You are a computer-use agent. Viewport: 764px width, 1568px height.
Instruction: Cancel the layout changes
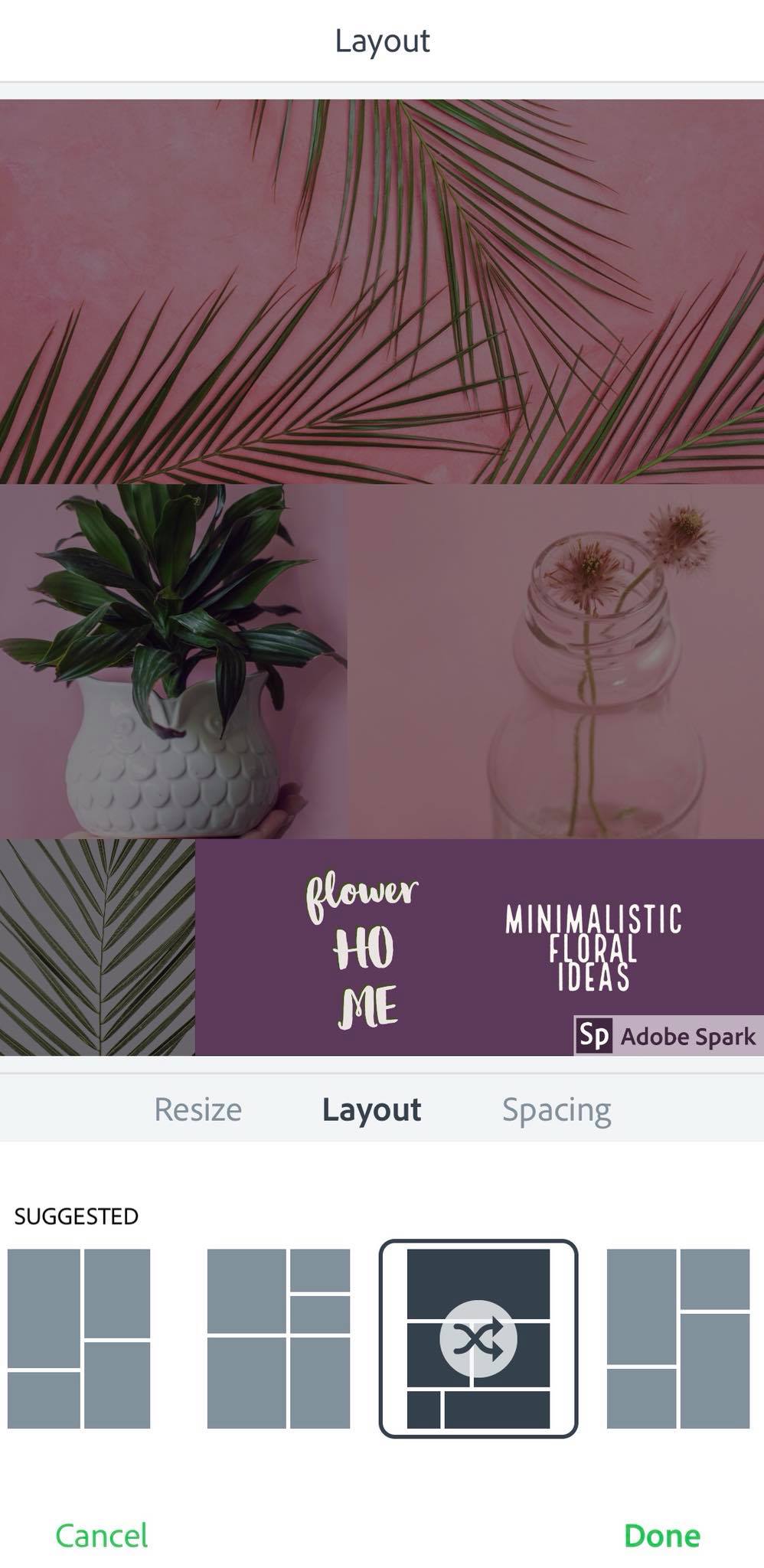pos(102,1536)
